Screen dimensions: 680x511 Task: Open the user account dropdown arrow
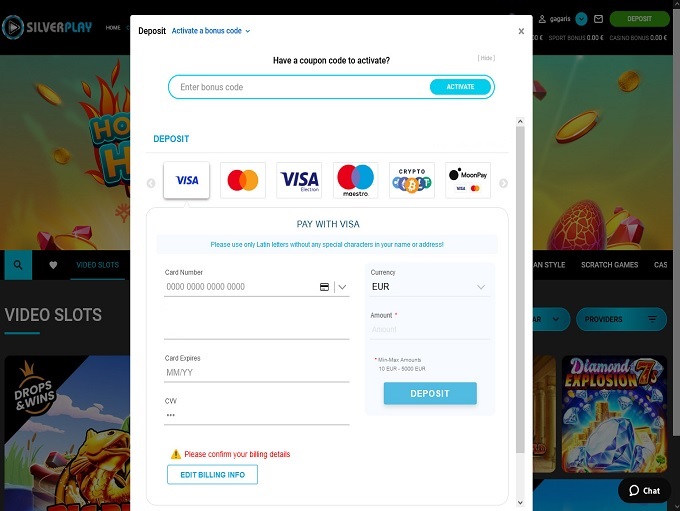tap(581, 19)
